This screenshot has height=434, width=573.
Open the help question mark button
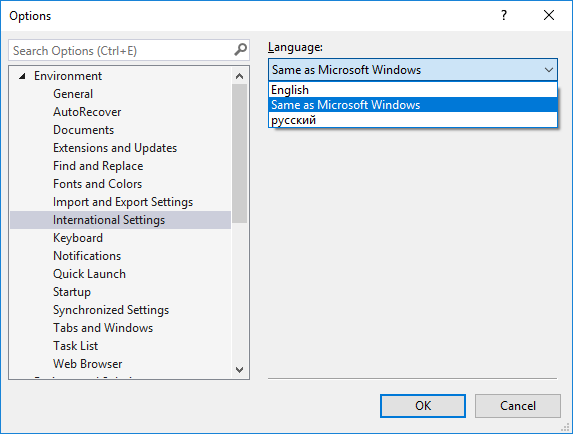pyautogui.click(x=504, y=15)
